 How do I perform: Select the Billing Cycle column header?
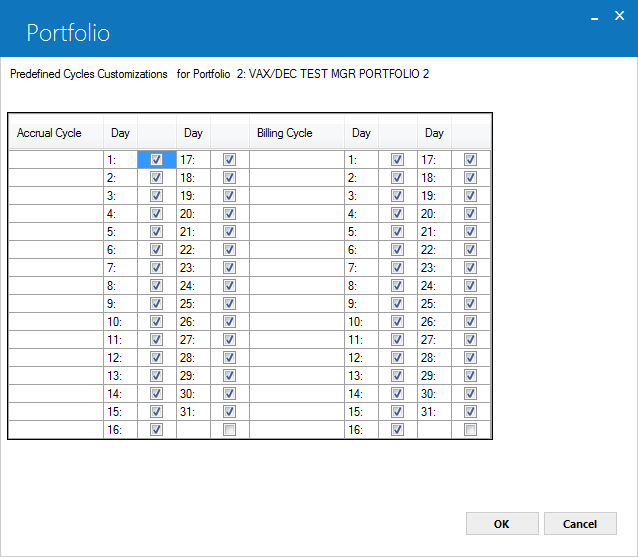click(x=297, y=133)
